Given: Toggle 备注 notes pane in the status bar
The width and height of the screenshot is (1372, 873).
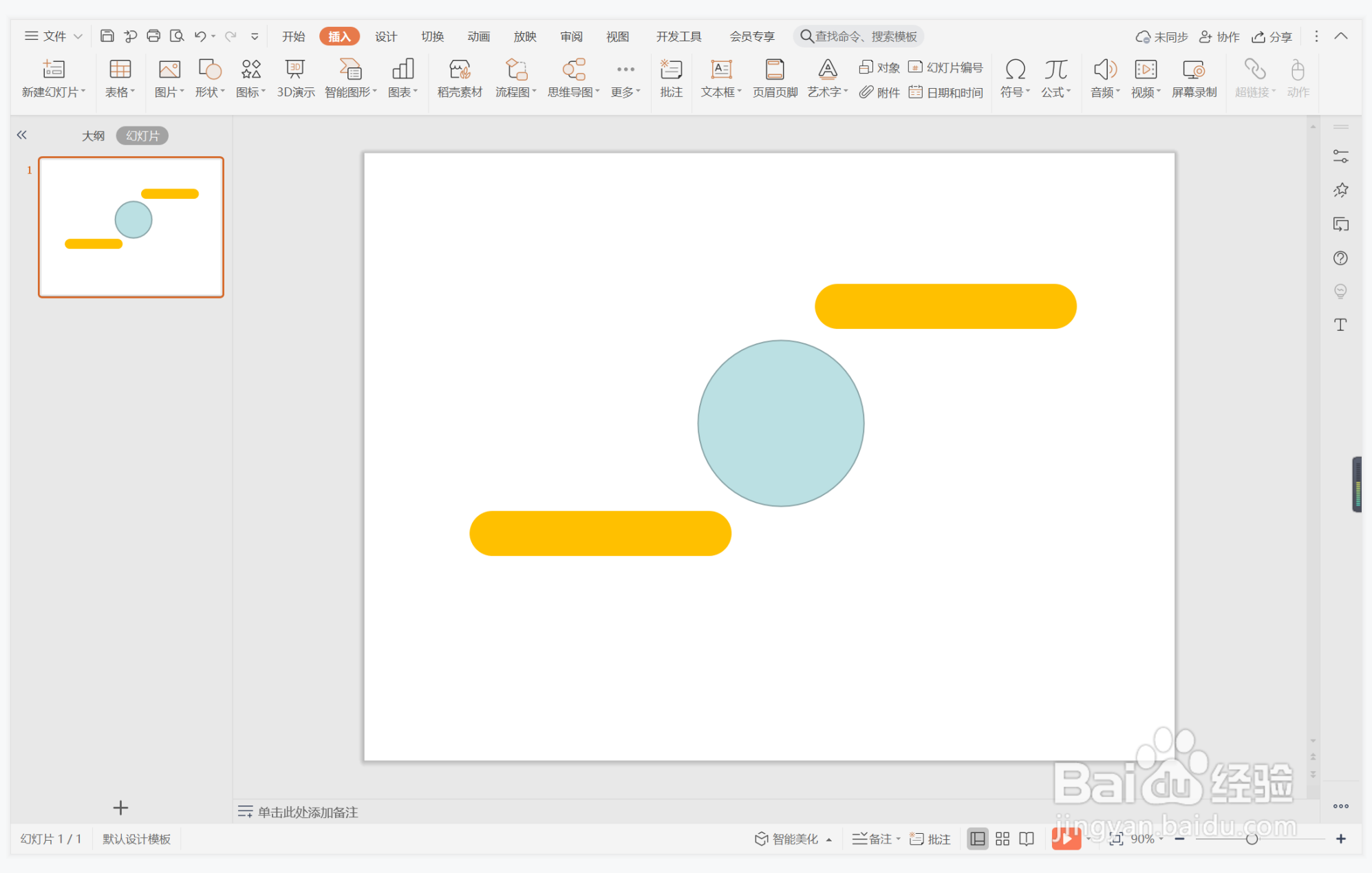Looking at the screenshot, I should pos(874,839).
